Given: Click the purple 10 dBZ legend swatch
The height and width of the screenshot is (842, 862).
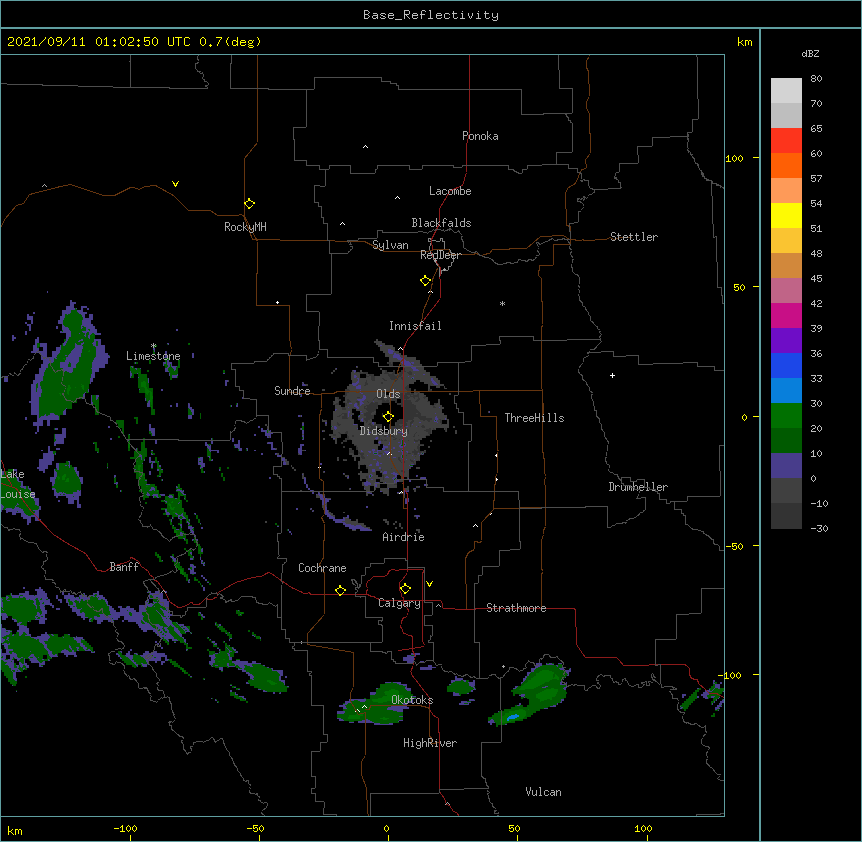Looking at the screenshot, I should pos(786,466).
